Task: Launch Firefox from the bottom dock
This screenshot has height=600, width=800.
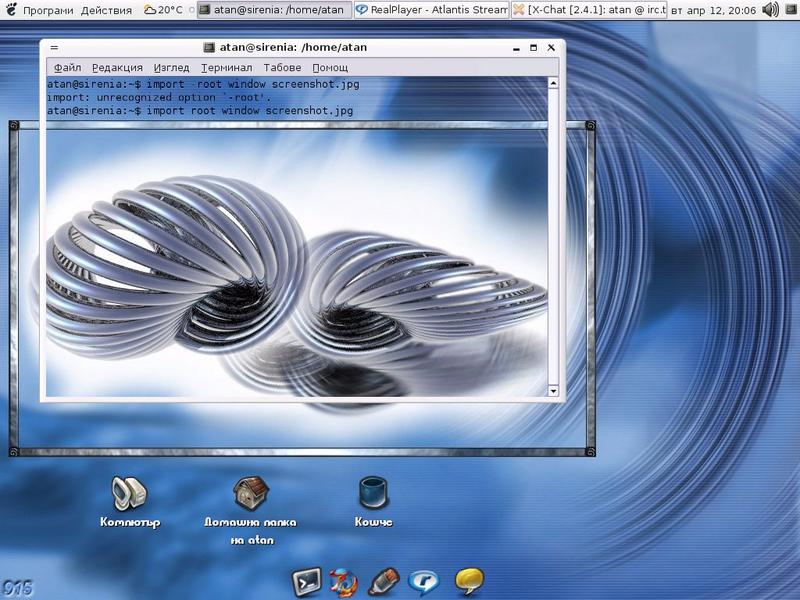Action: [343, 580]
